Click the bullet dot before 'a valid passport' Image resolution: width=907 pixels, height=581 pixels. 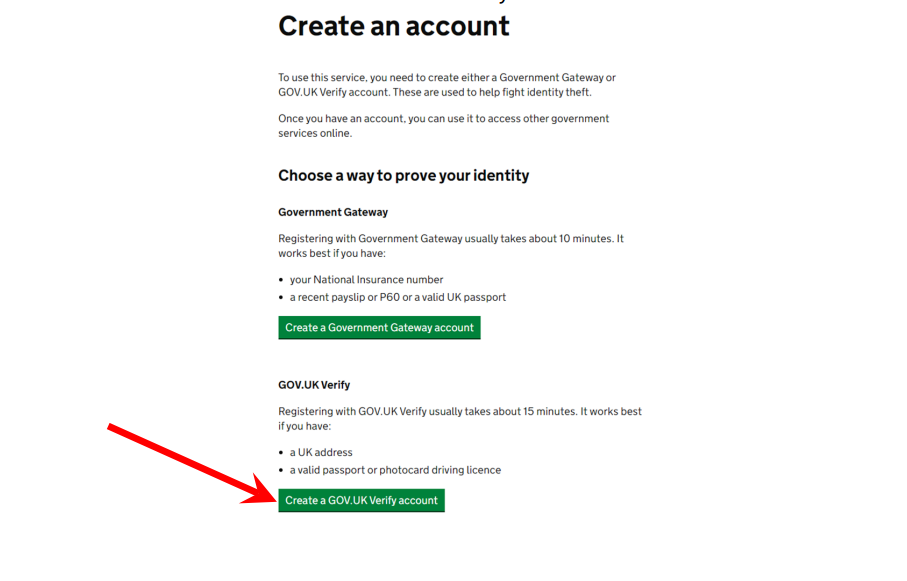point(282,471)
